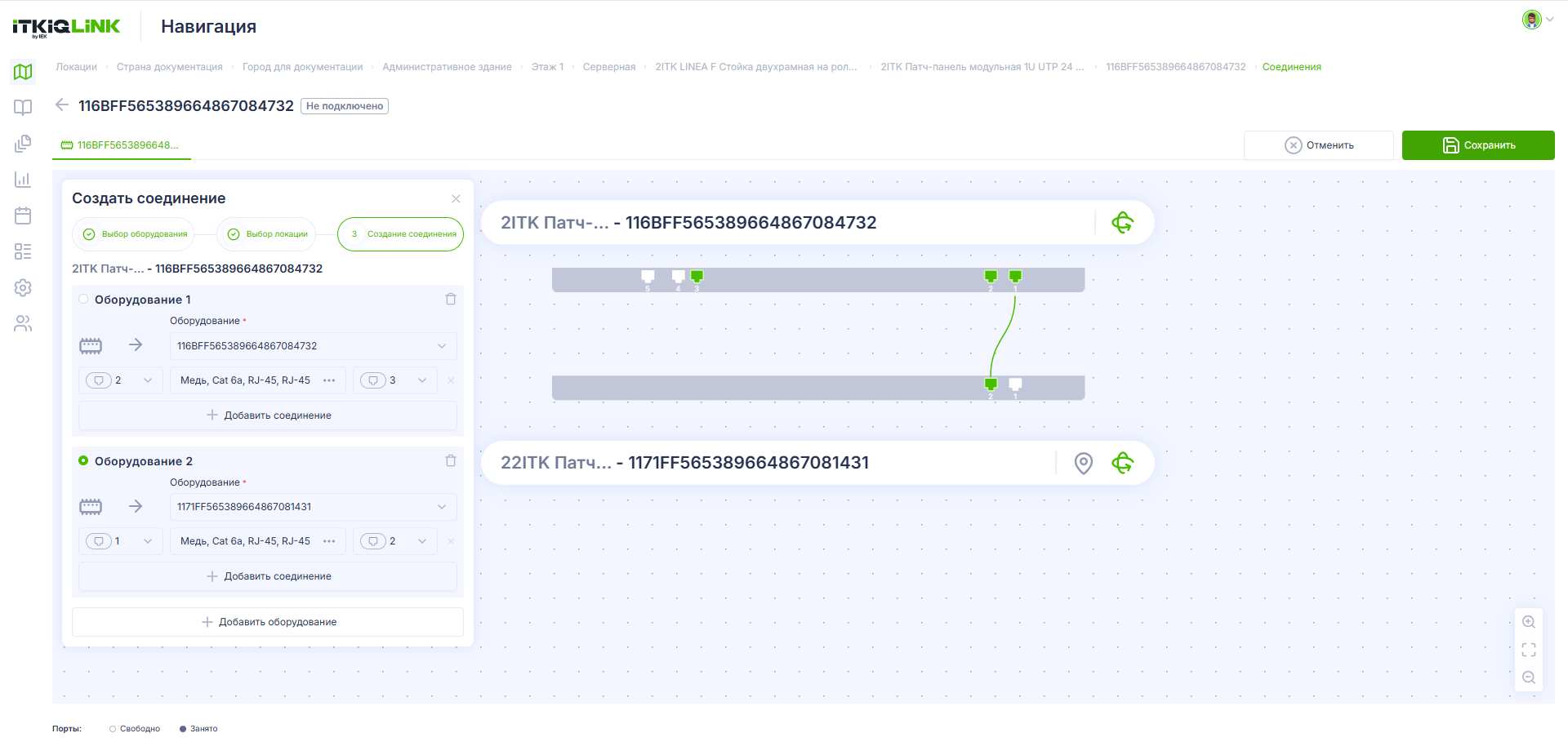Viewport: 1568px width, 751px height.
Task: Click green port 3 on top patch panel
Action: point(697,277)
